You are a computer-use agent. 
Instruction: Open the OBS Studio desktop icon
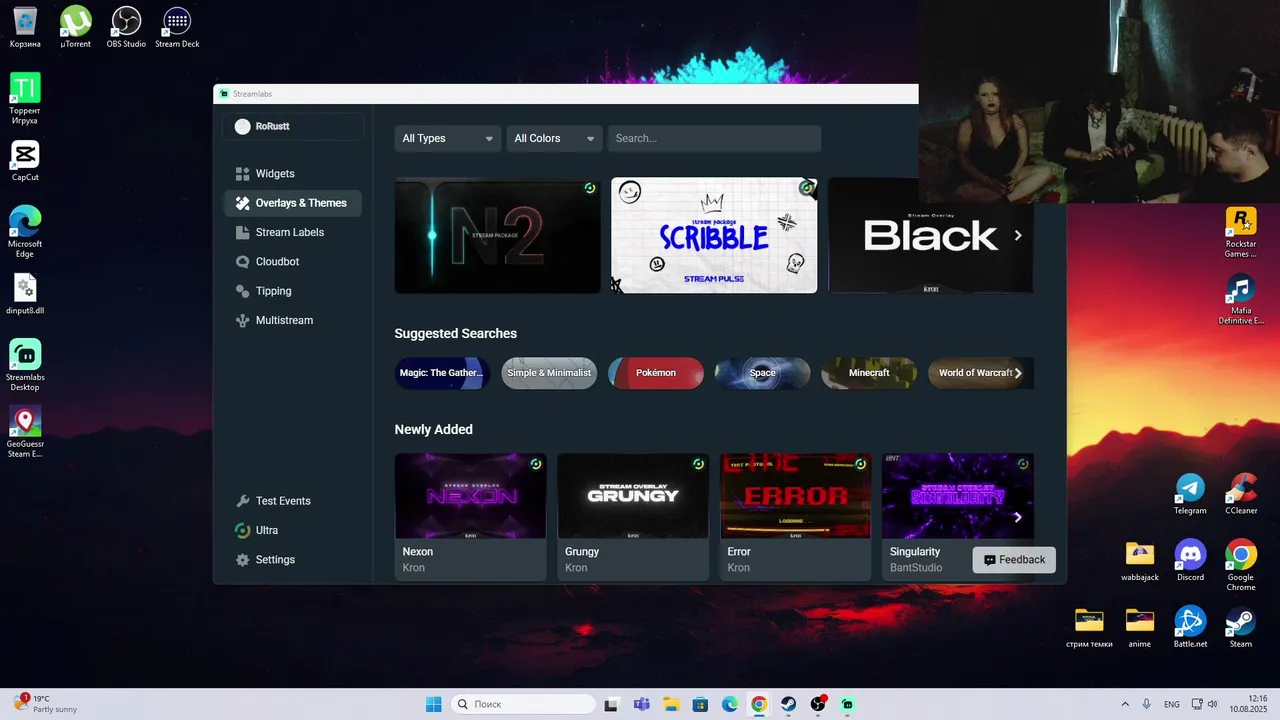[x=126, y=28]
